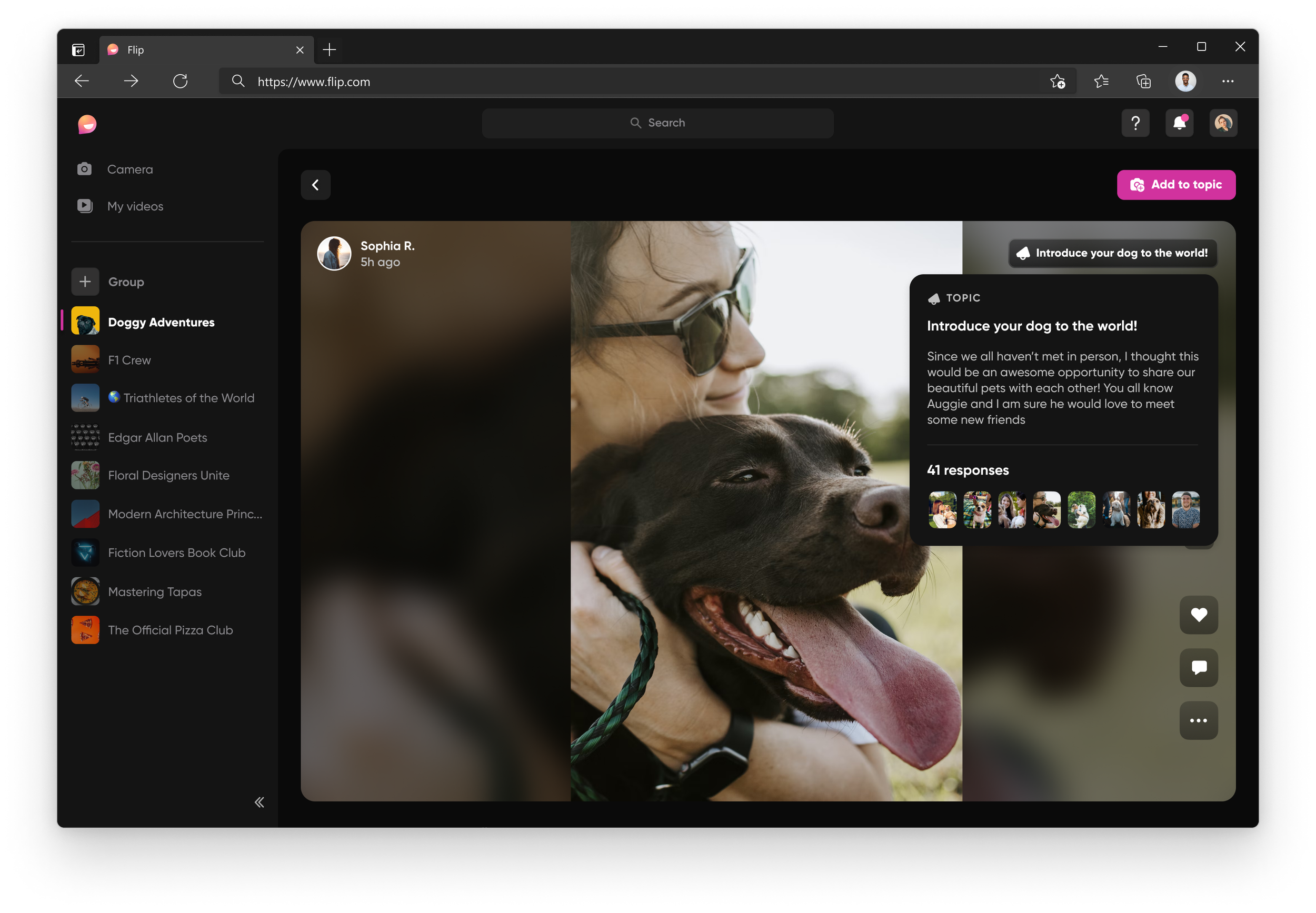Screen dimensions: 1316x913
Task: Open a new browser tab
Action: [329, 50]
